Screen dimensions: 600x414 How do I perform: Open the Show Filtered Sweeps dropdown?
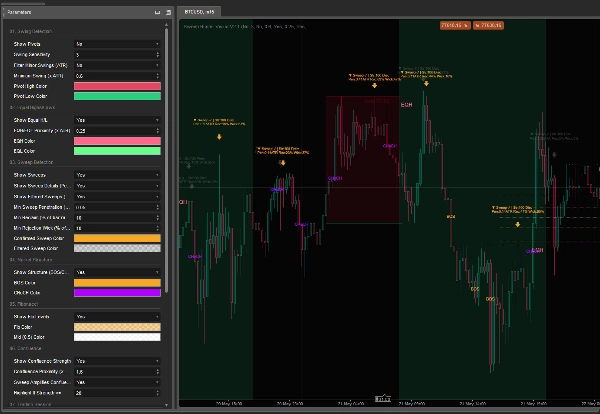click(117, 196)
